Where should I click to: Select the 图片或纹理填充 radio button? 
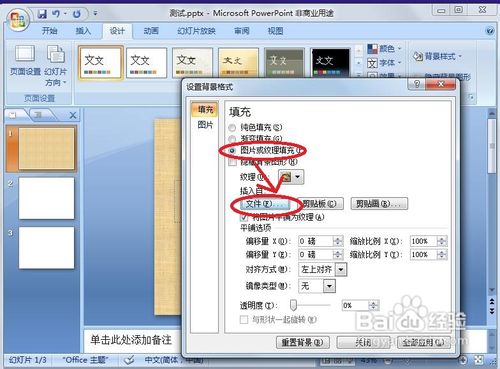coord(233,151)
